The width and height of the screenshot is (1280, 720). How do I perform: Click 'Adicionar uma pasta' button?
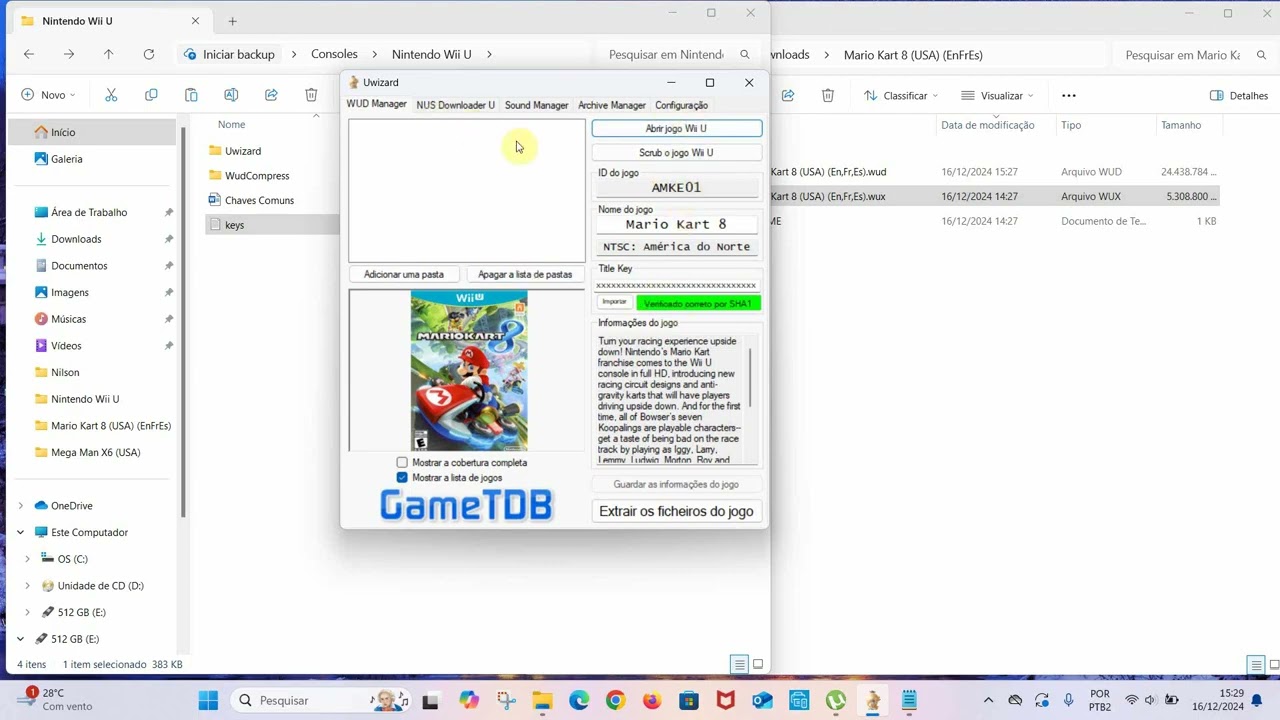point(403,274)
